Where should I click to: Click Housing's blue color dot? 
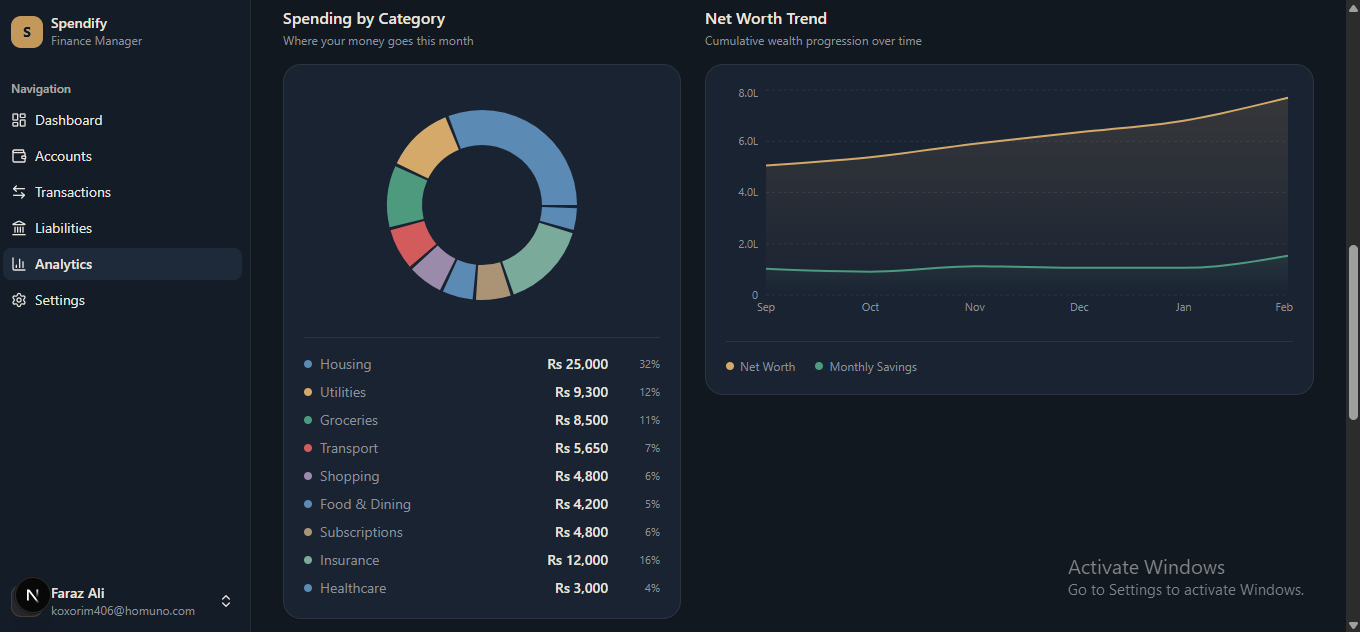tap(308, 364)
